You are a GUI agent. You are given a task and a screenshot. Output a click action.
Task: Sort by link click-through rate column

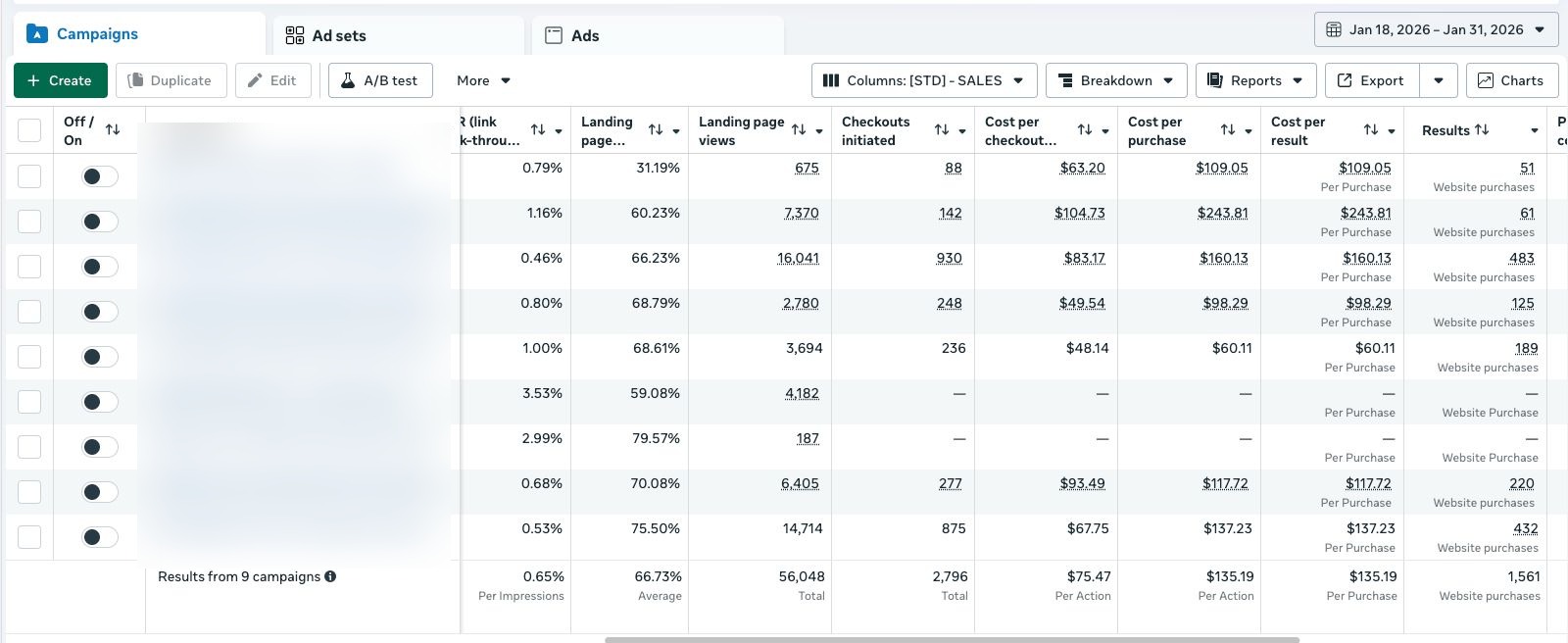click(x=538, y=129)
